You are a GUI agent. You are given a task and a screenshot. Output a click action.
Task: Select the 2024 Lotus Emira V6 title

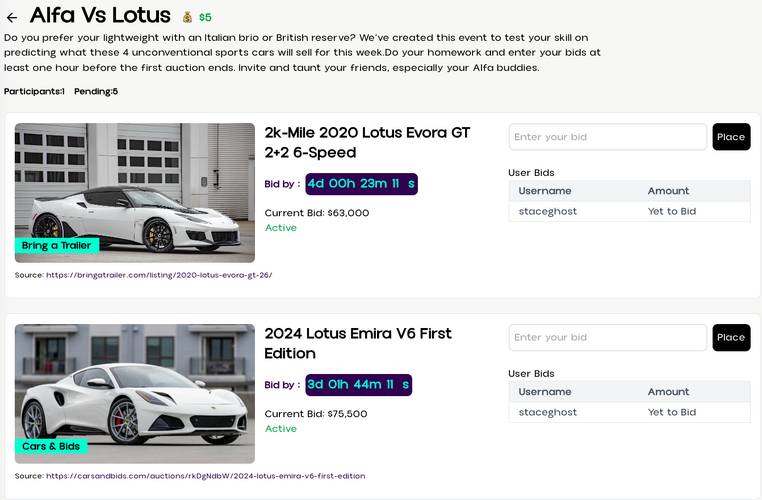(358, 343)
